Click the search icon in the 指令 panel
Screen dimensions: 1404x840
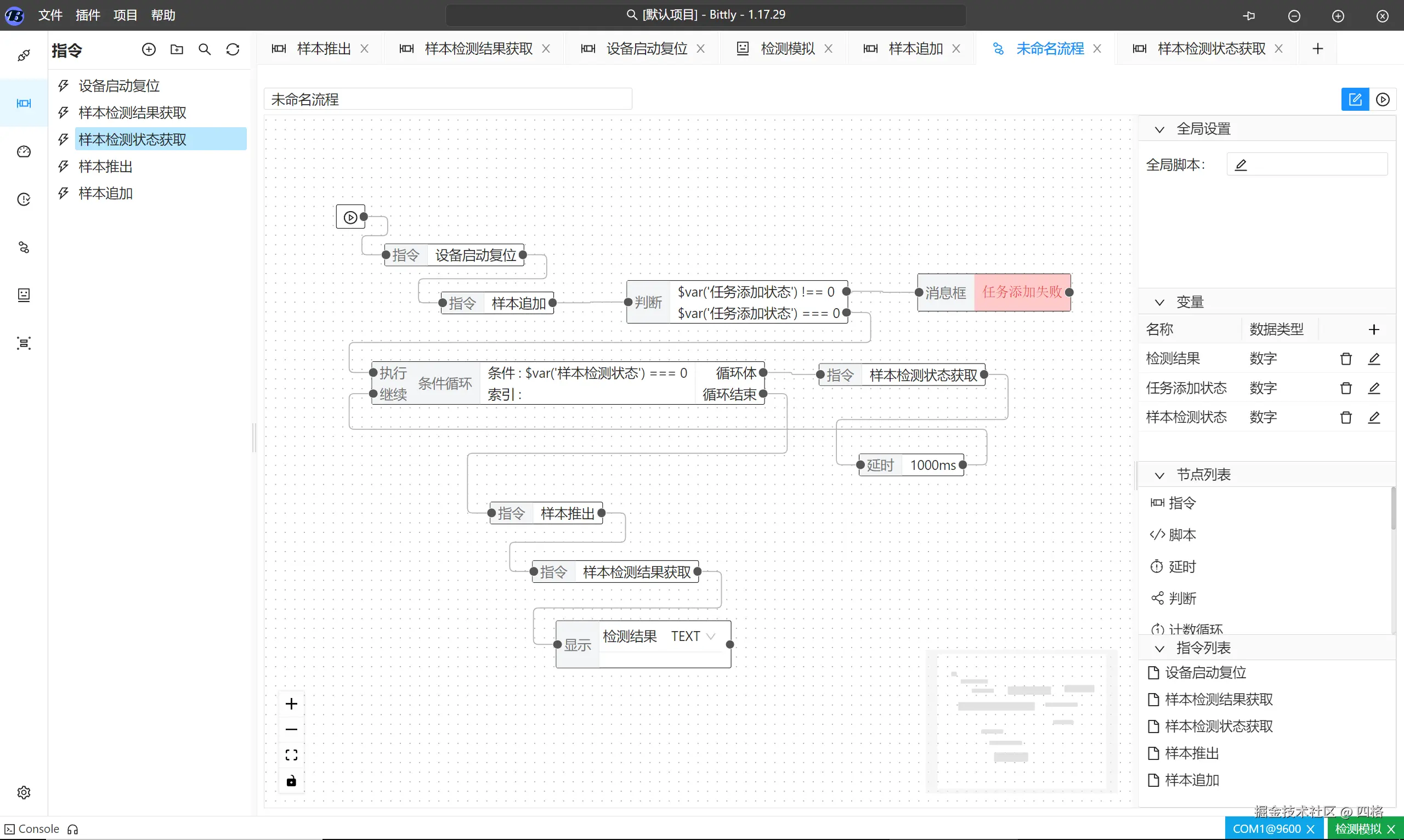tap(205, 50)
